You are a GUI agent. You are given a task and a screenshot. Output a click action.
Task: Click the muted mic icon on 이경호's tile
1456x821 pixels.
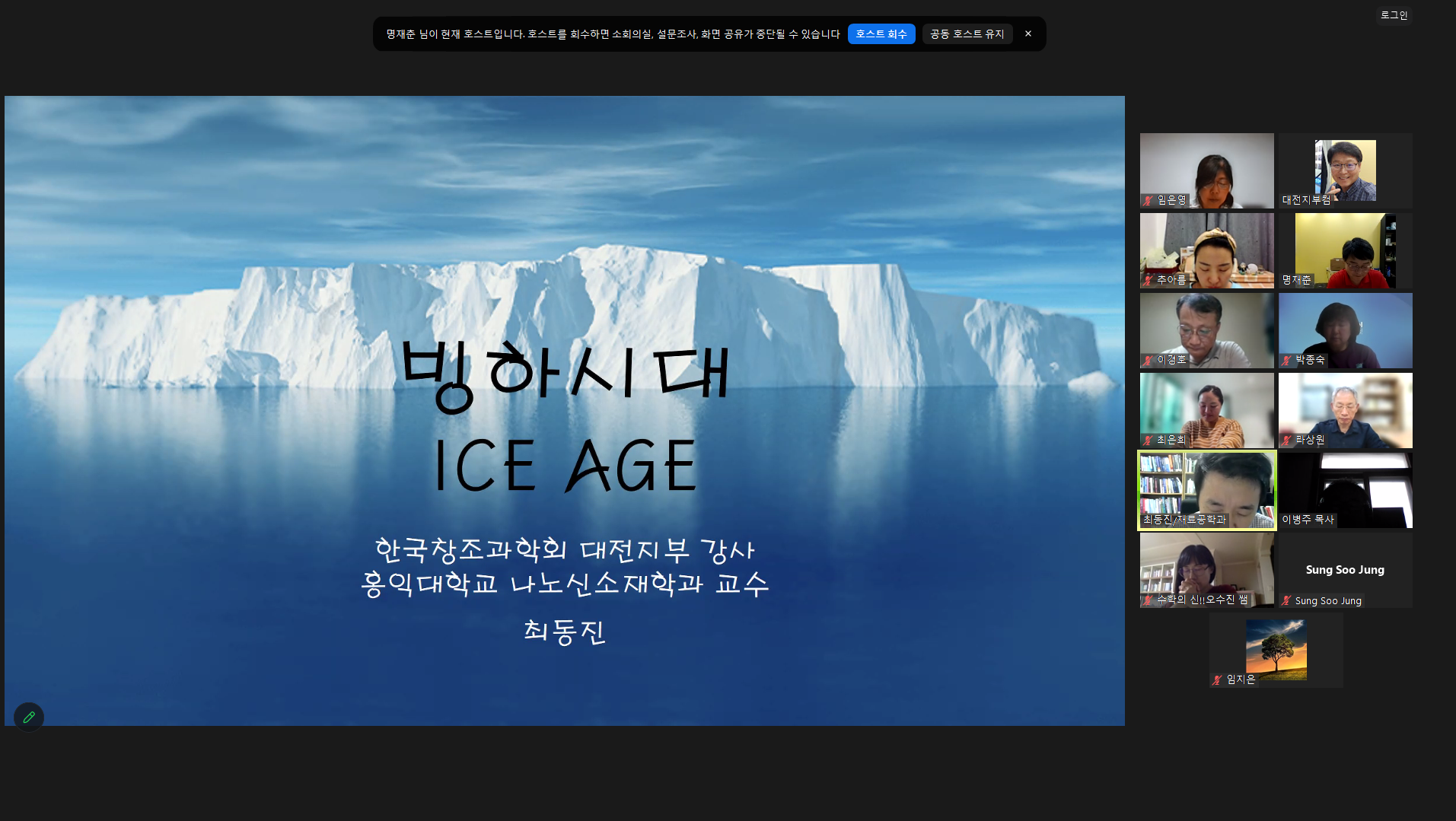[1145, 361]
